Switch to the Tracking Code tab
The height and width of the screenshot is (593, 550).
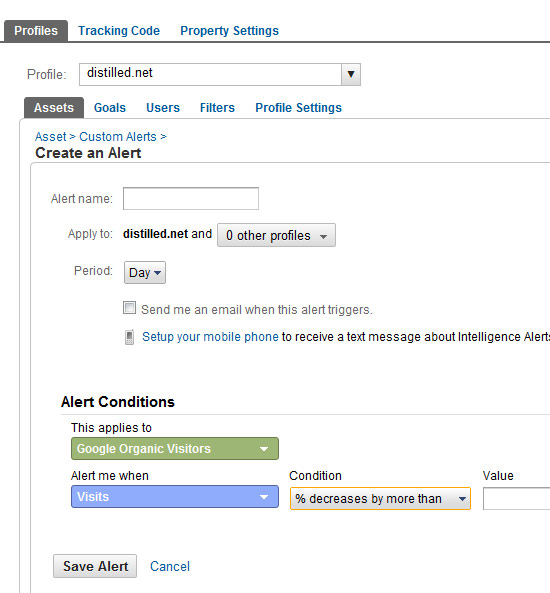pos(119,31)
